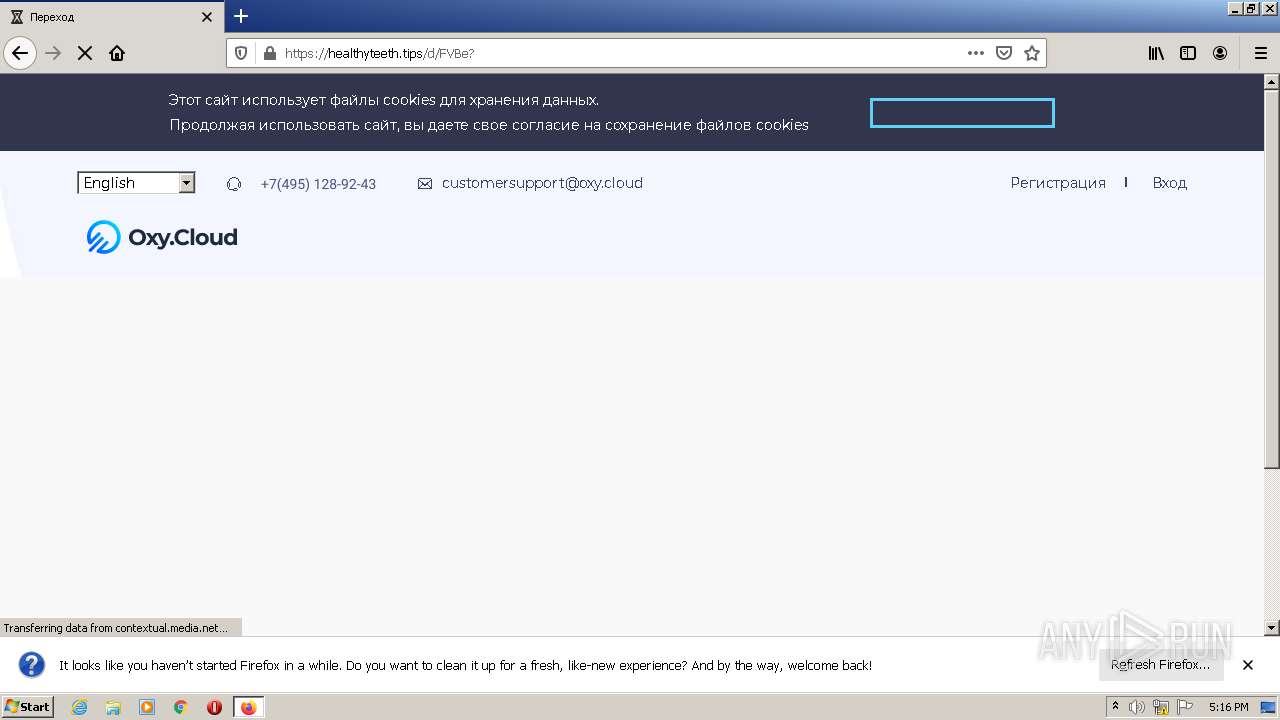Open Action Center flag icon

click(1184, 707)
